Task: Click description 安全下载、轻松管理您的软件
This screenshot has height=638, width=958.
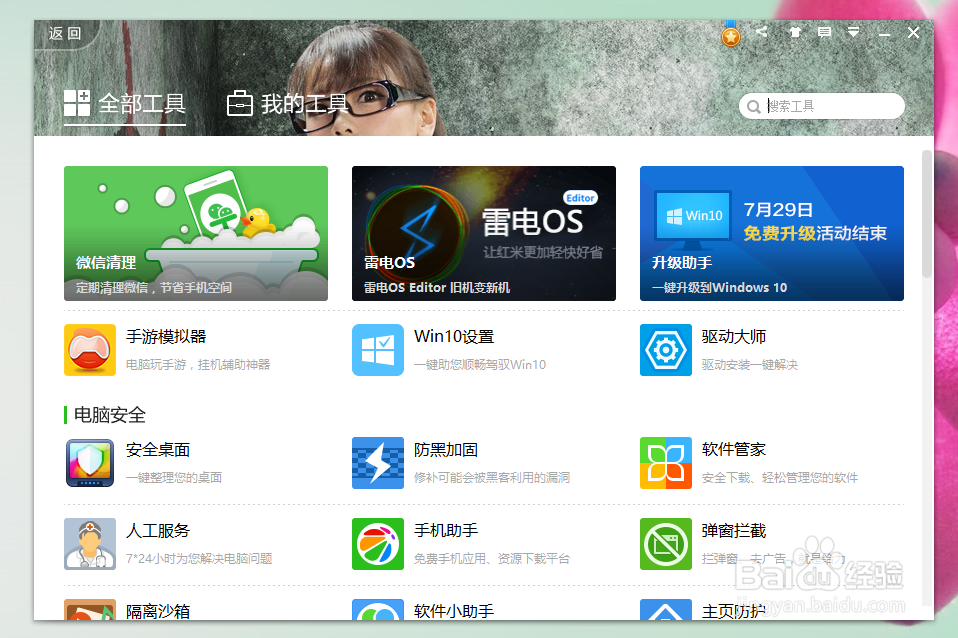Action: [x=780, y=478]
